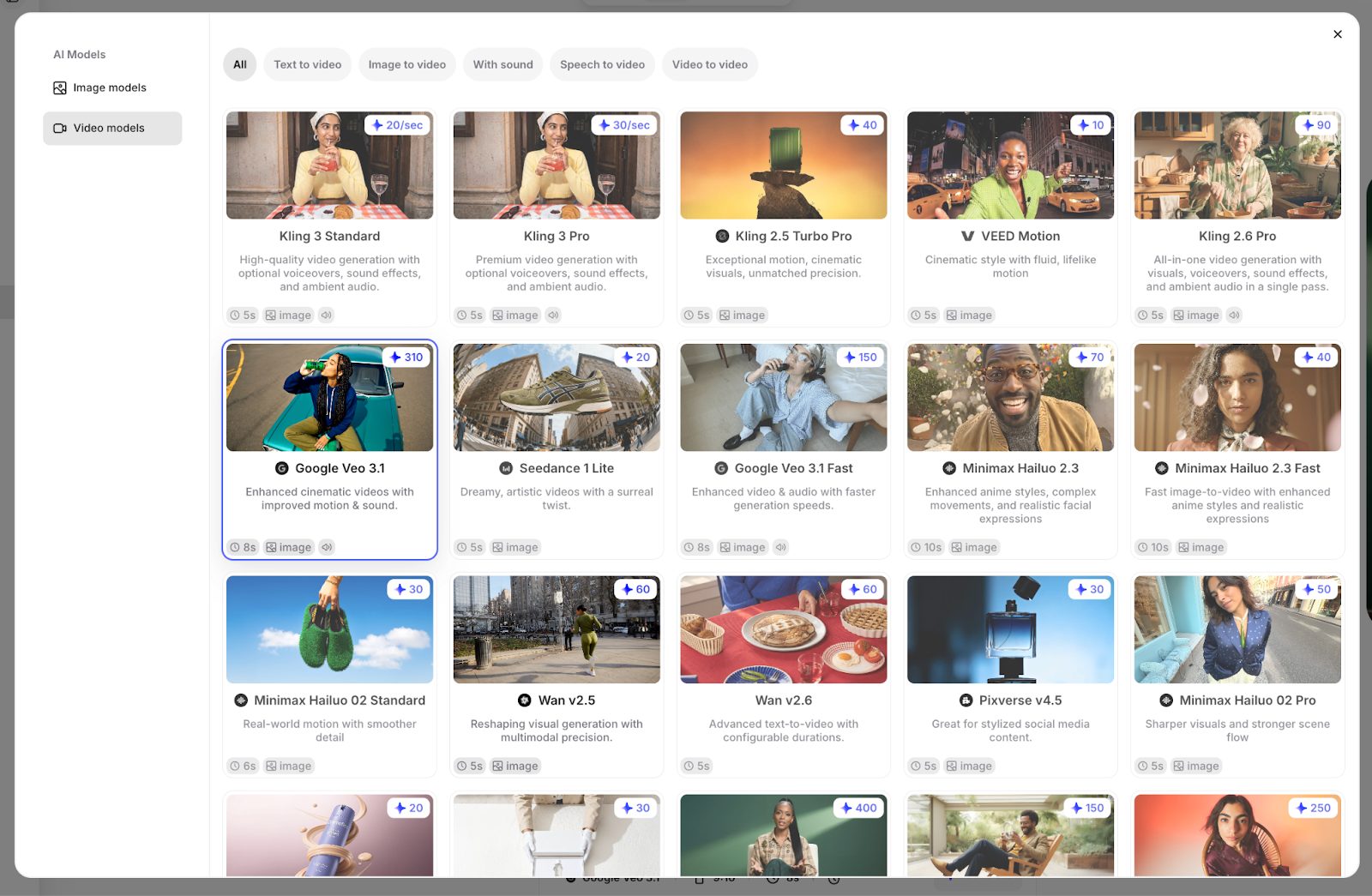Enable the With sound filter

[502, 64]
